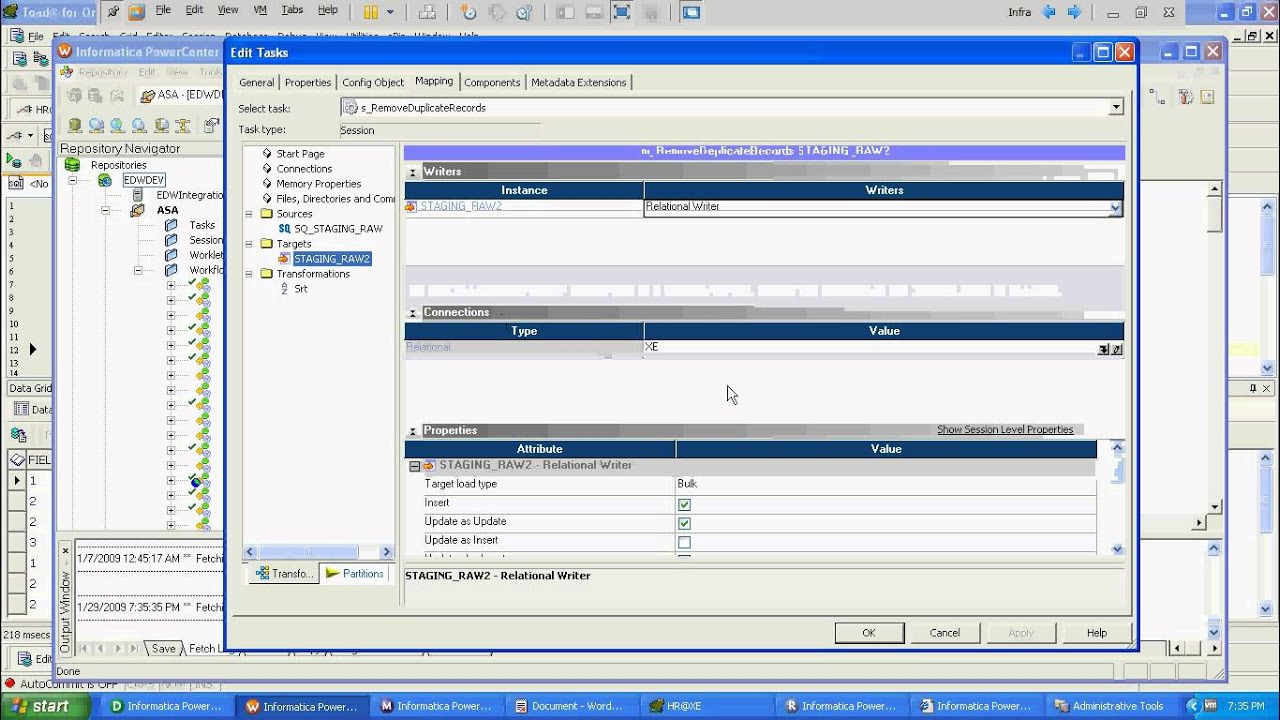Click the Toad run script icon

click(14, 160)
